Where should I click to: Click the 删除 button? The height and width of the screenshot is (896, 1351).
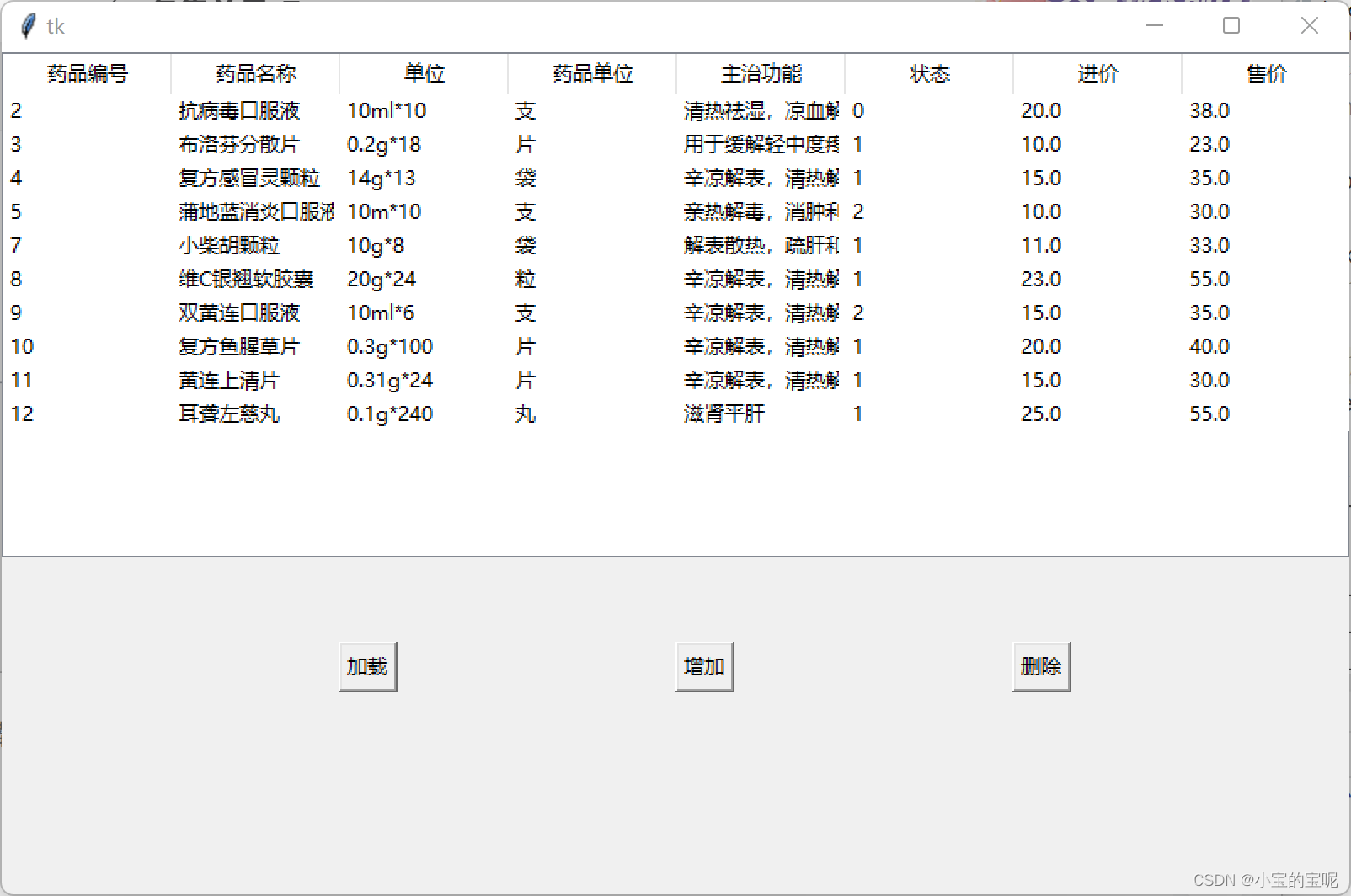coord(1041,666)
